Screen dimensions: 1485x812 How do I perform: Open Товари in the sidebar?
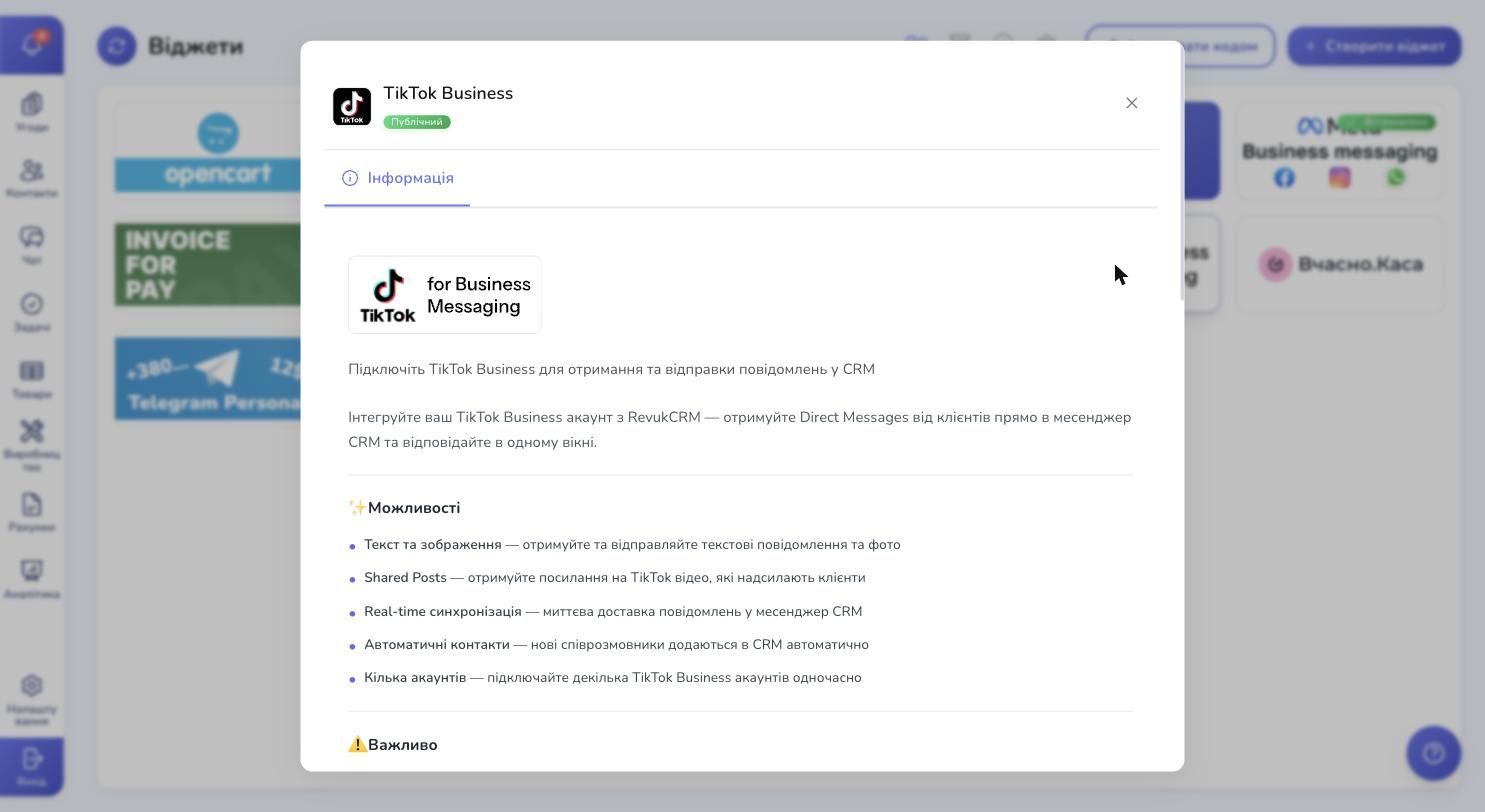(x=32, y=379)
